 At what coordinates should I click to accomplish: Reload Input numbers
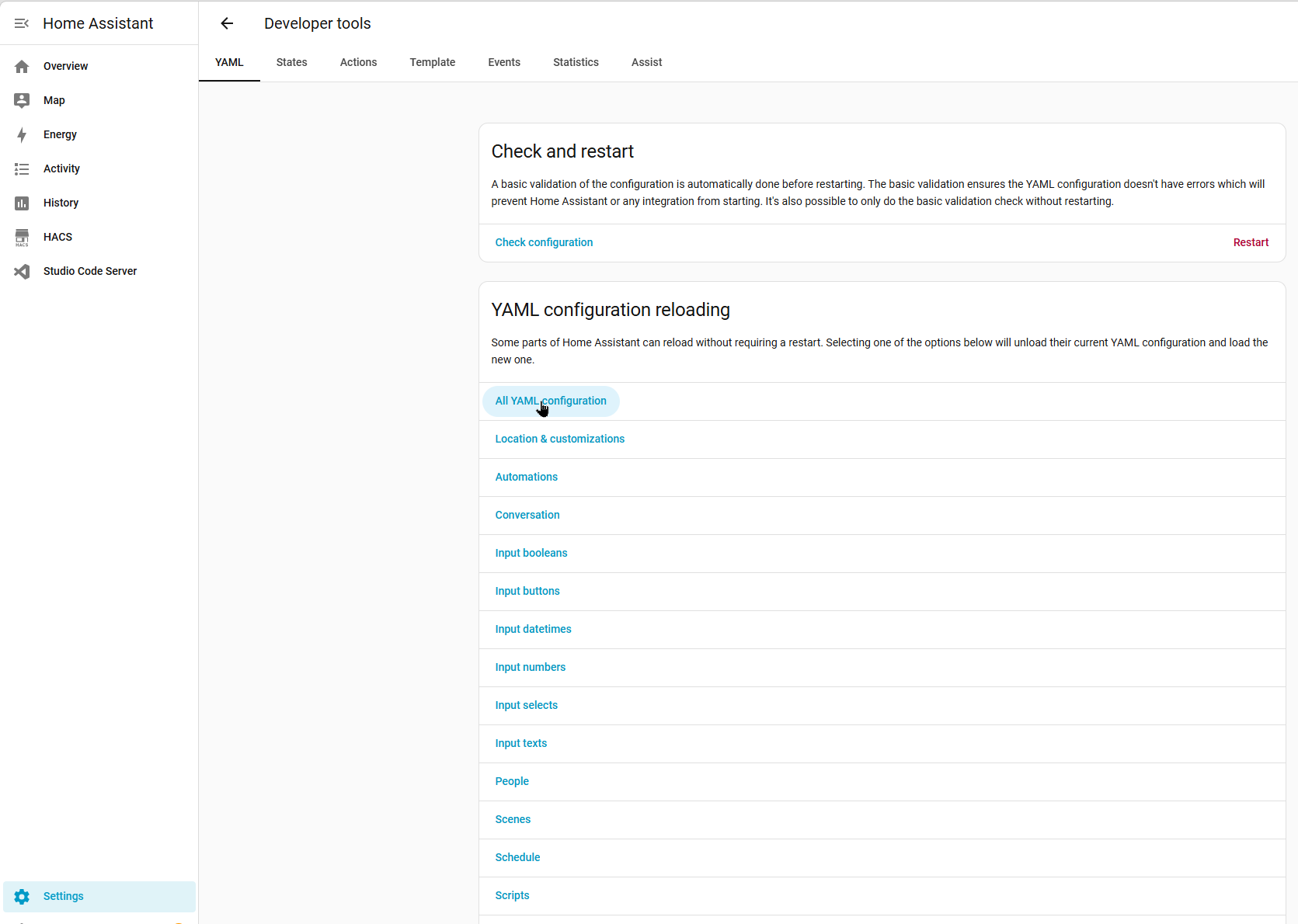[x=531, y=667]
